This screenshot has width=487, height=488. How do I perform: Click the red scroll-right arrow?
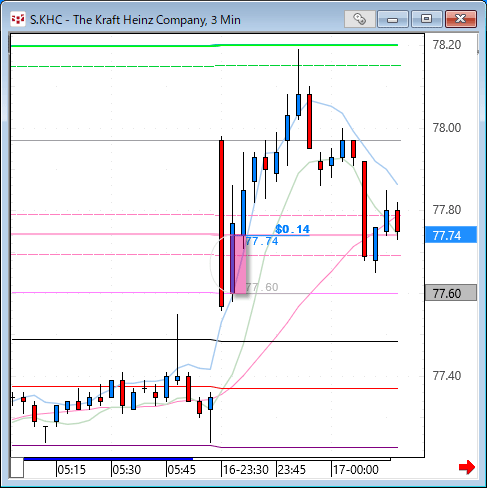click(467, 467)
